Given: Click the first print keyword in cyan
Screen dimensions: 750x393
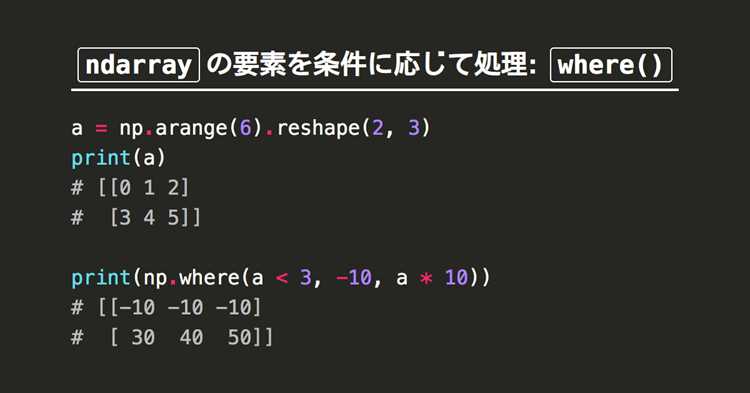Looking at the screenshot, I should click(x=101, y=158).
